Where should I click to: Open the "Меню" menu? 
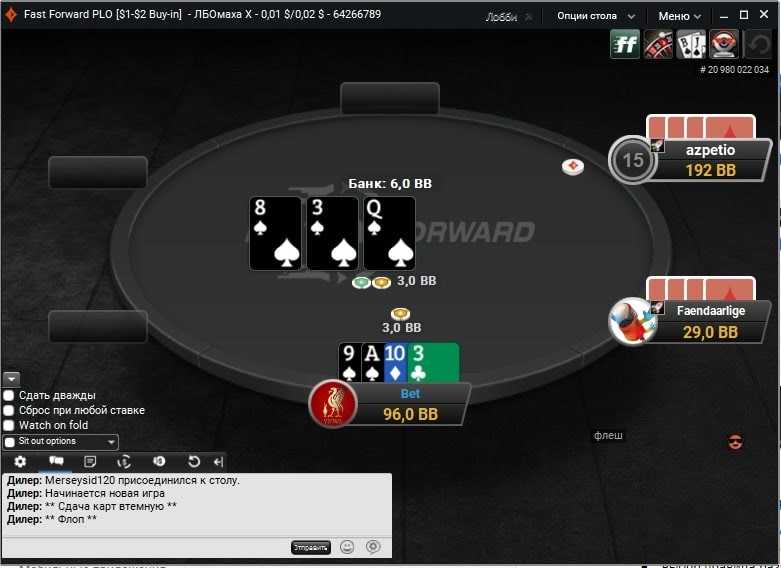679,16
